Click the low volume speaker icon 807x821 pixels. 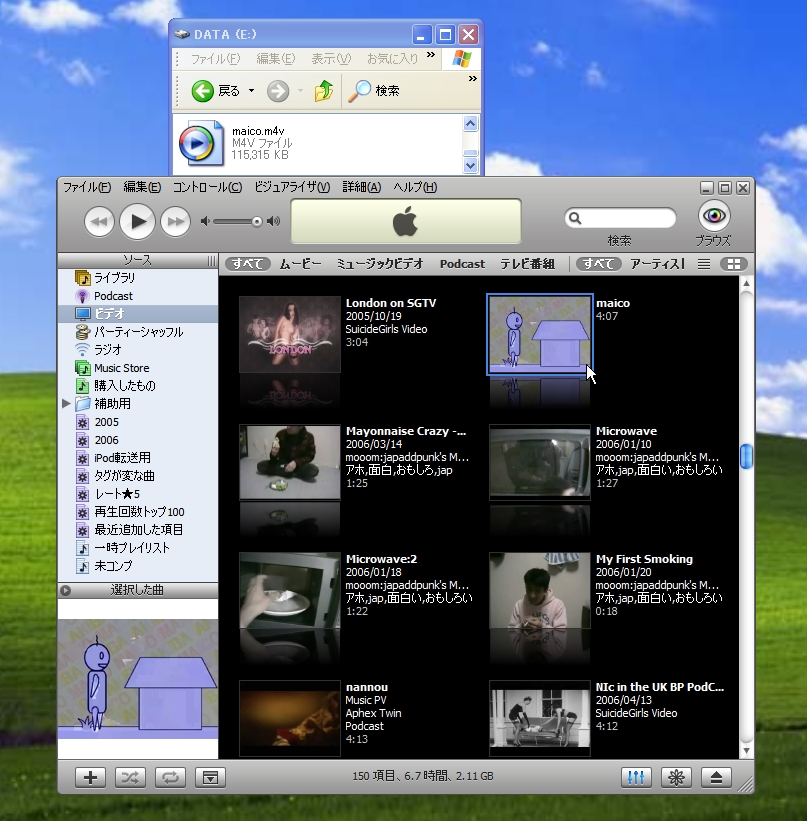(x=205, y=221)
